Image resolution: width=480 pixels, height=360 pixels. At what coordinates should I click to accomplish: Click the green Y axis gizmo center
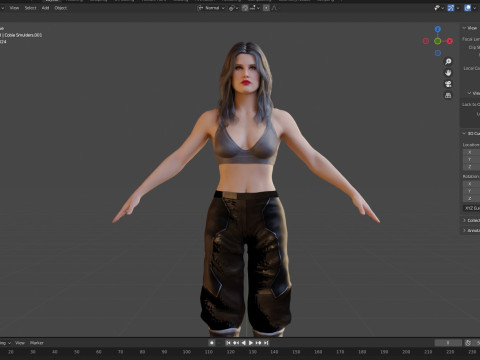438,41
